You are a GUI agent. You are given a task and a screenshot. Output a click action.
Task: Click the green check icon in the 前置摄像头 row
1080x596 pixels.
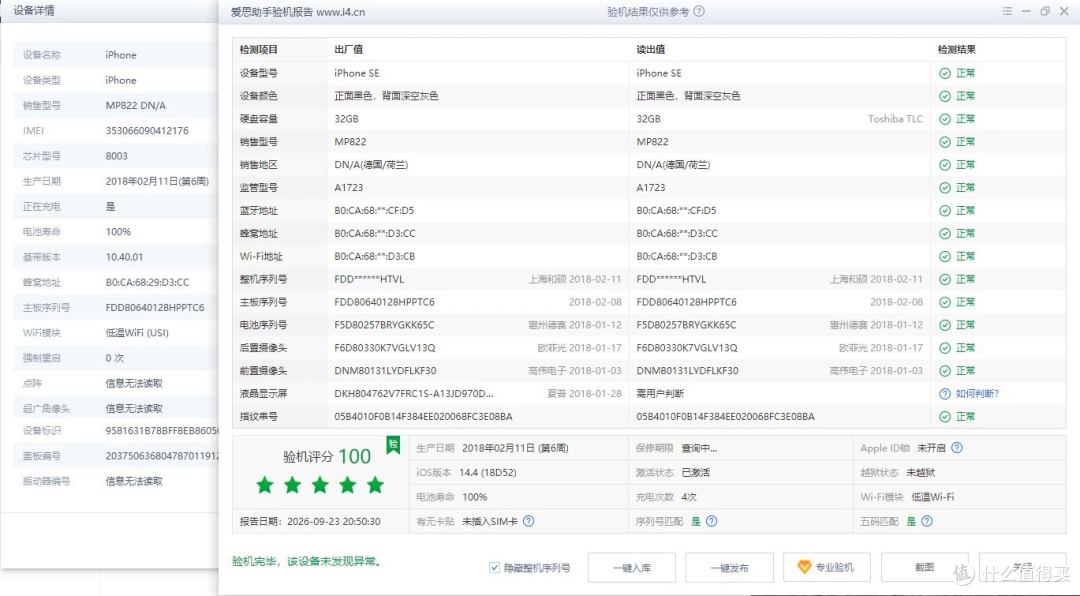click(x=945, y=371)
